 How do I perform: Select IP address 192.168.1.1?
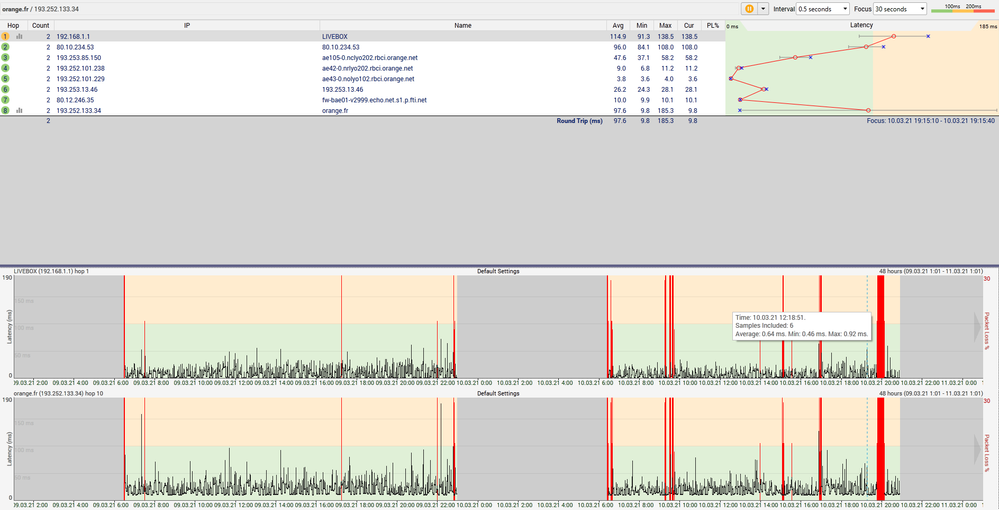pos(73,37)
